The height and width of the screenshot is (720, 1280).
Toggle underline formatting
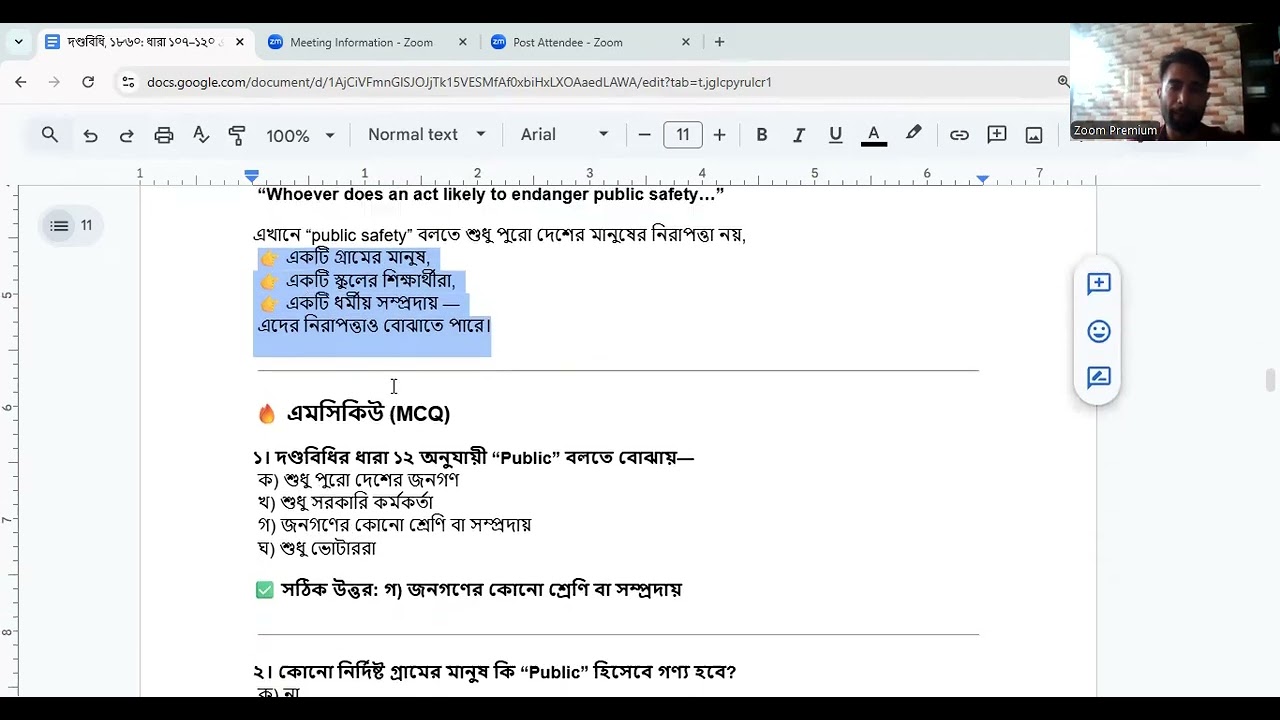[x=835, y=135]
